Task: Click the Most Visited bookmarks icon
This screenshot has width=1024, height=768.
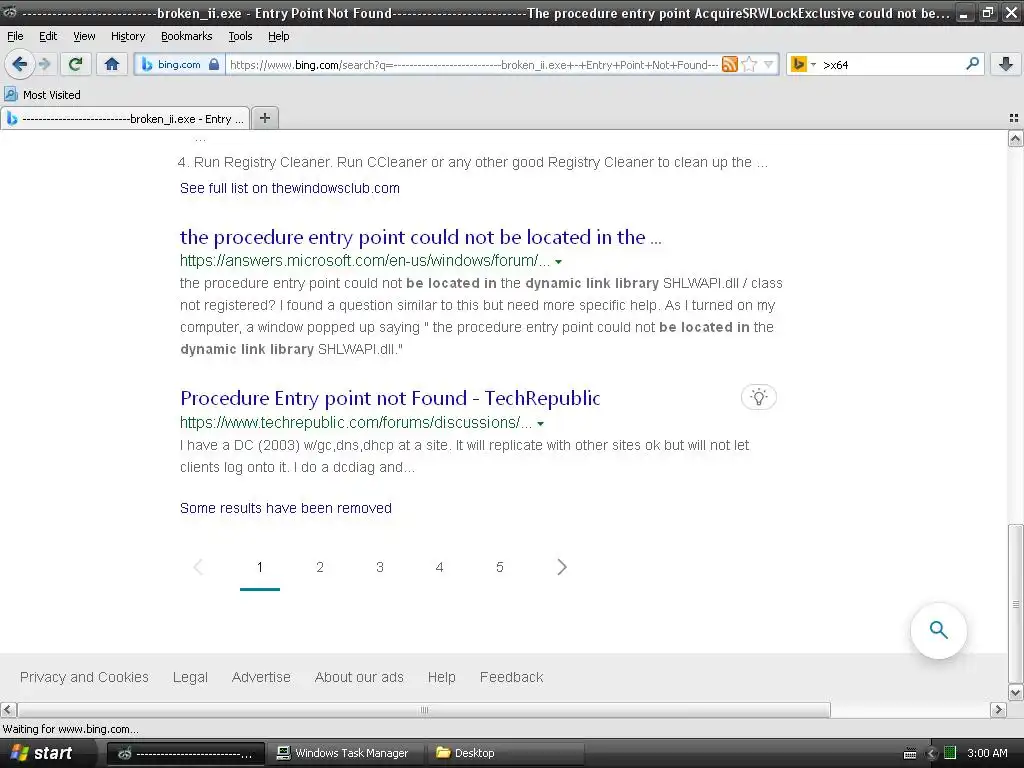Action: [x=11, y=95]
